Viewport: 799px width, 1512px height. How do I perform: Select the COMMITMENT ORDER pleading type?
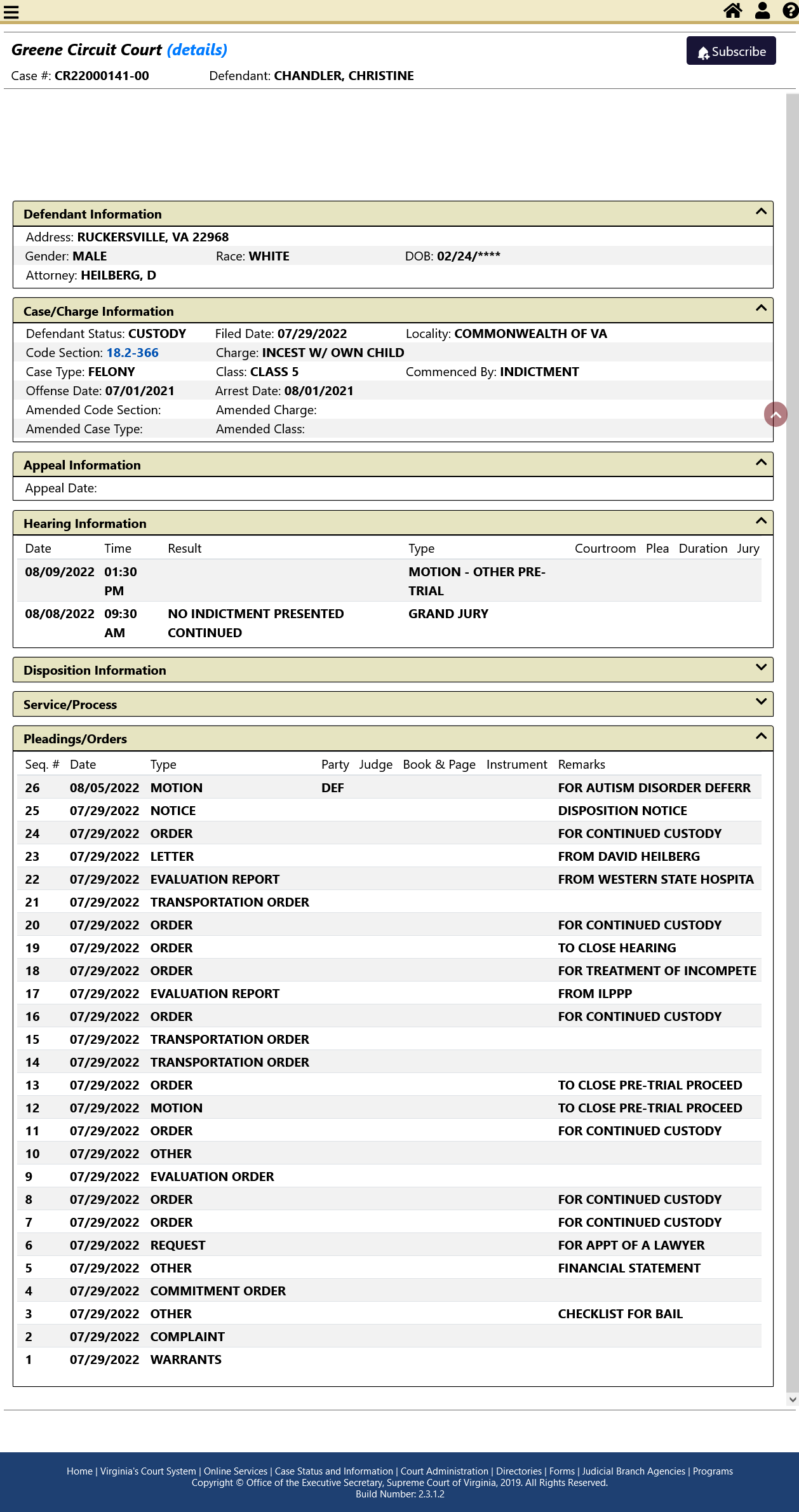[x=218, y=1291]
